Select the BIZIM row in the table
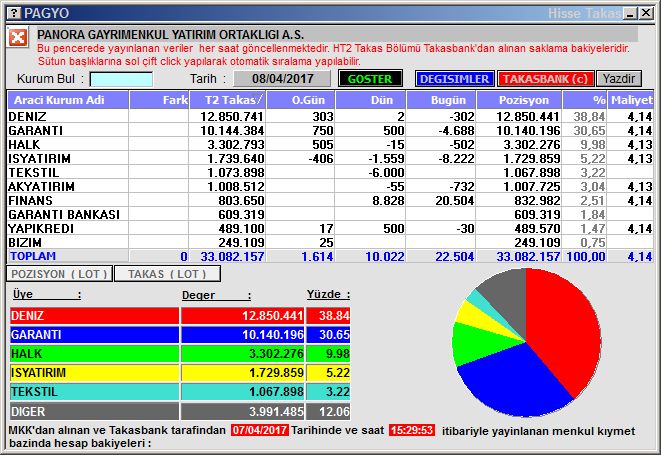This screenshot has height=455, width=661. tap(330, 242)
